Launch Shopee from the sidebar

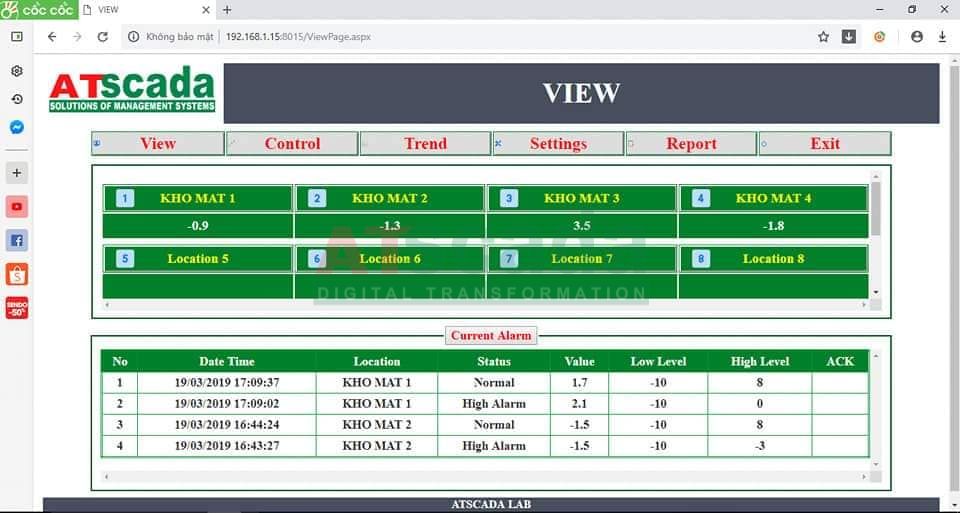(17, 274)
